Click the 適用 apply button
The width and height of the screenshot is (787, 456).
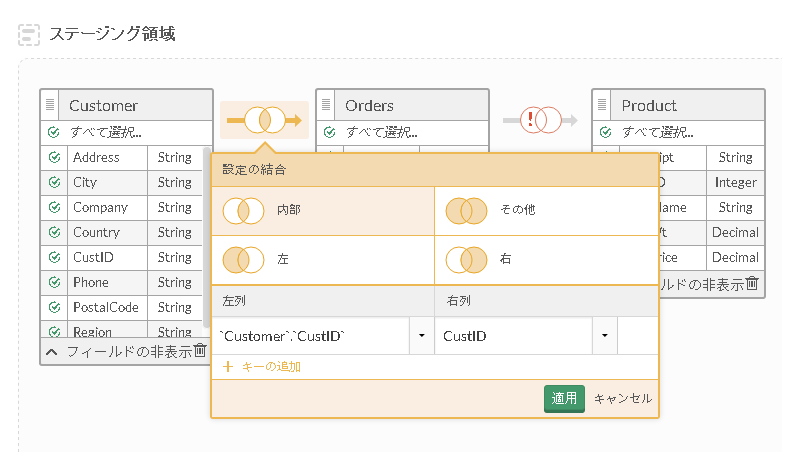coord(564,398)
